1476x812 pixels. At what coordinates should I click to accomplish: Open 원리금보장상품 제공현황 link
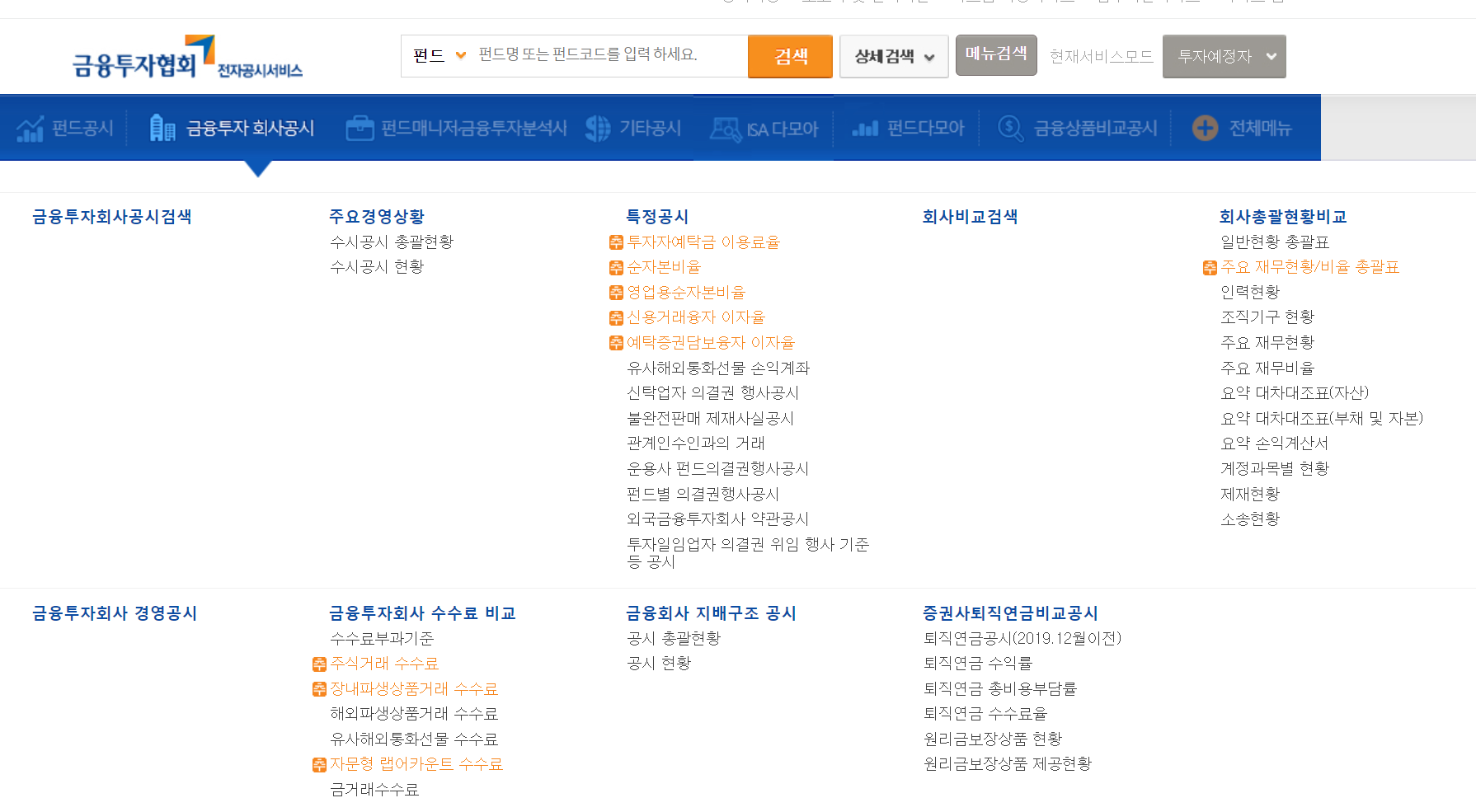point(1008,763)
